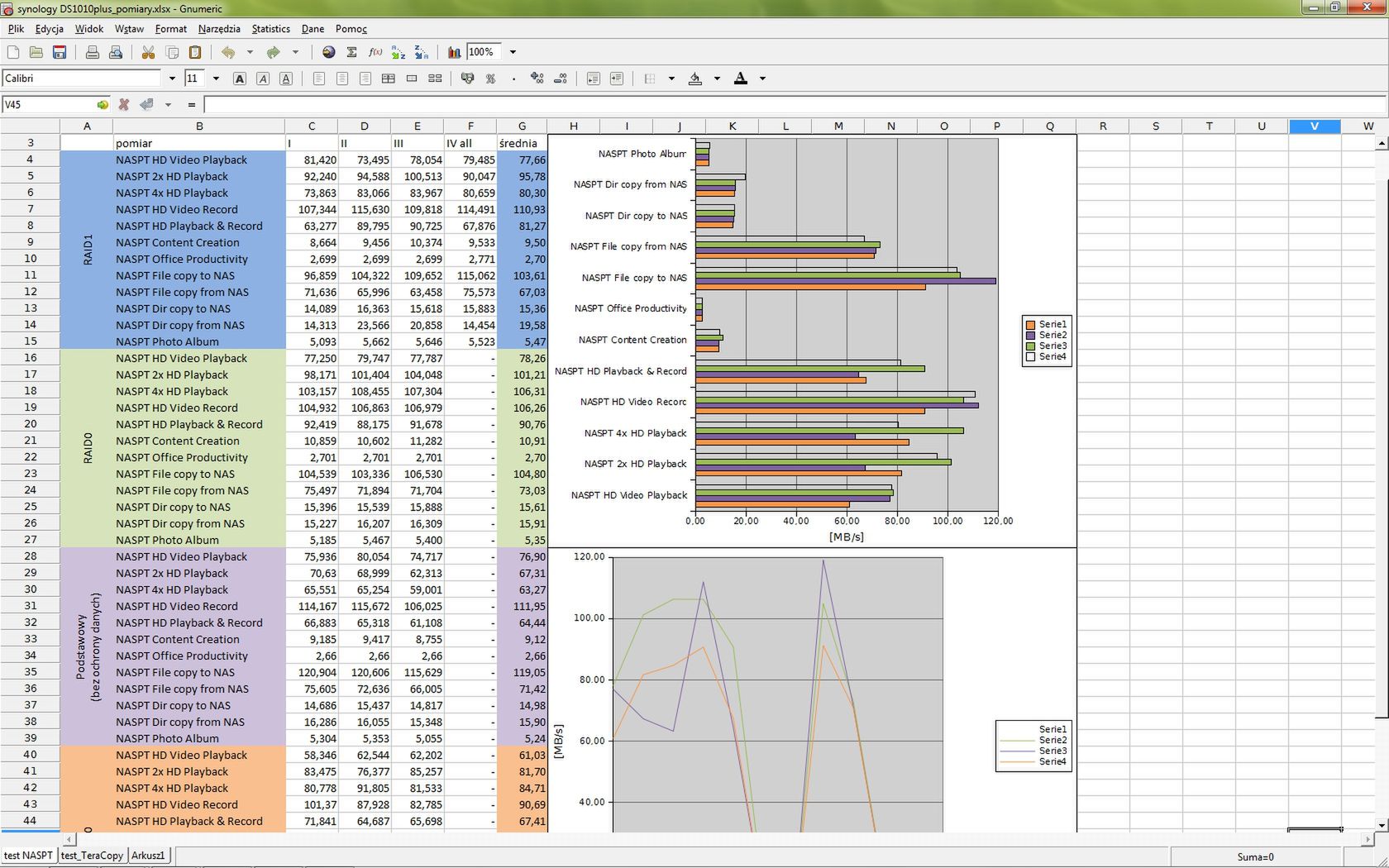Open the zoom level dropdown
Image resolution: width=1389 pixels, height=868 pixels.
coord(513,52)
